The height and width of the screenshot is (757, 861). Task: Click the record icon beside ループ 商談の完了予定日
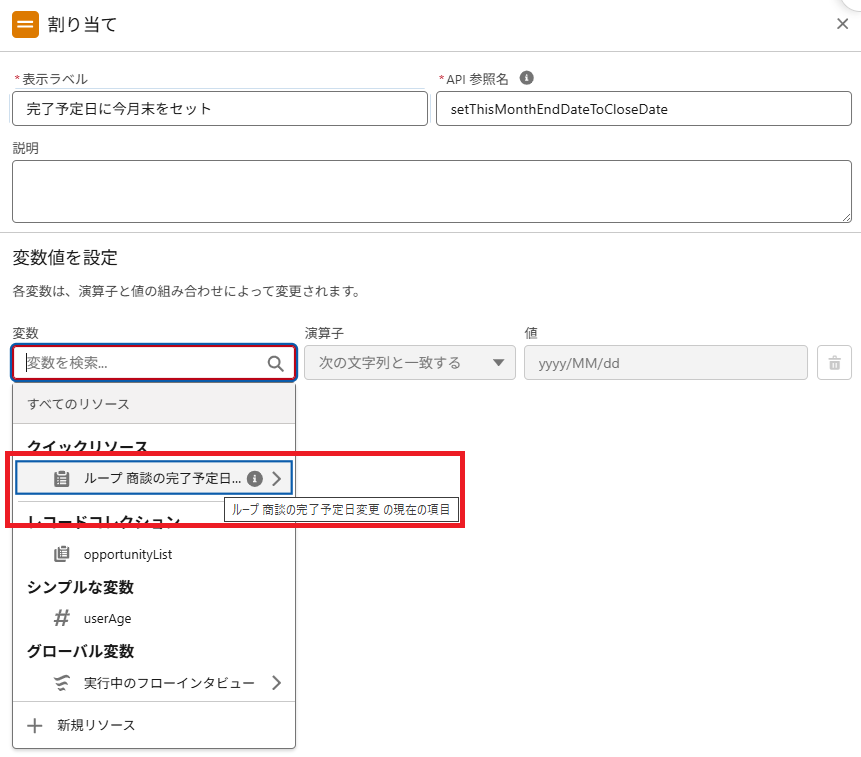62,479
